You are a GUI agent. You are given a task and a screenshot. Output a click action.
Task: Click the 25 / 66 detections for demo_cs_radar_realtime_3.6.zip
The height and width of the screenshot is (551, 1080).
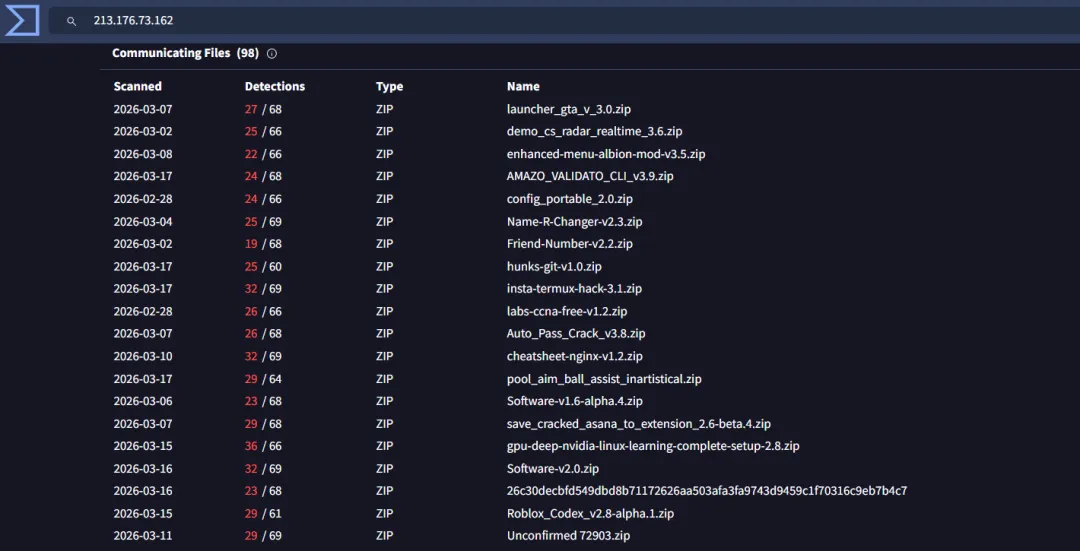[x=263, y=132]
